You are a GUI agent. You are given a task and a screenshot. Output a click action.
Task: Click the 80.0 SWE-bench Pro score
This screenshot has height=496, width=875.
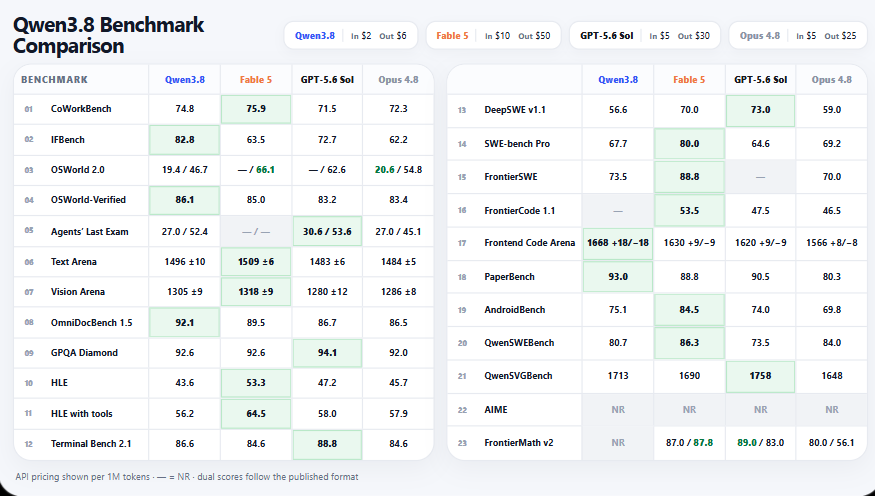click(689, 143)
